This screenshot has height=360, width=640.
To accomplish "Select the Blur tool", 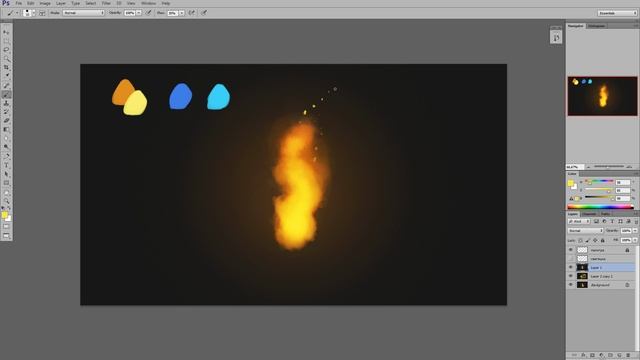I will click(x=6, y=138).
